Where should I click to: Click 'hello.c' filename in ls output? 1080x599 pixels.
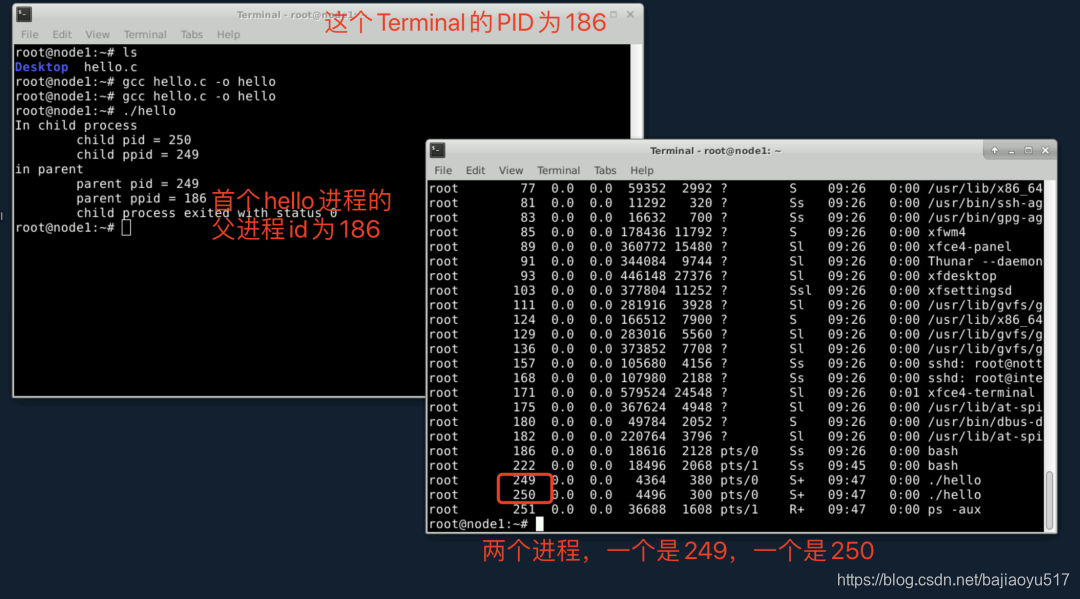coord(110,67)
